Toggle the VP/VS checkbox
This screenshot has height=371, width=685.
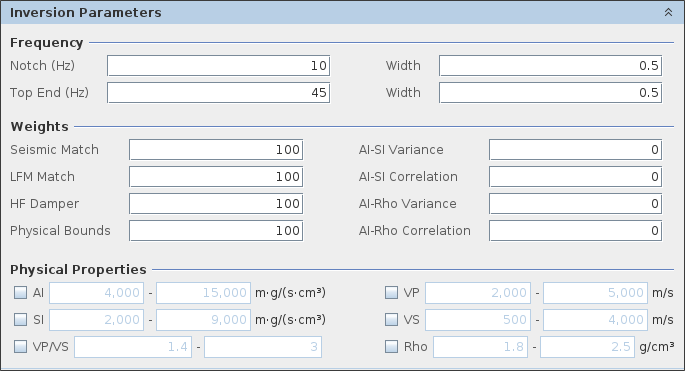tap(21, 347)
